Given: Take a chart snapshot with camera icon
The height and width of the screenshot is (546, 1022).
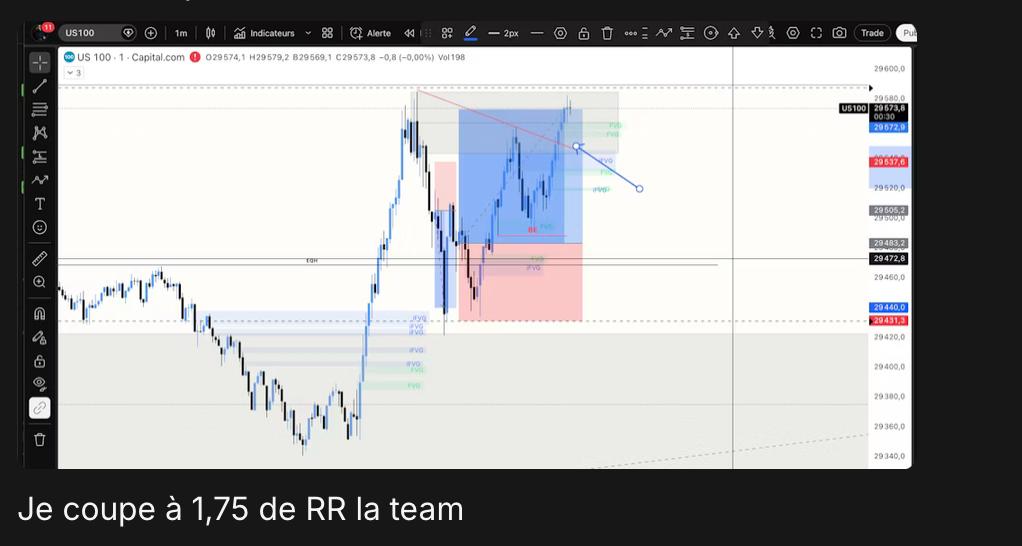Looking at the screenshot, I should coord(840,33).
